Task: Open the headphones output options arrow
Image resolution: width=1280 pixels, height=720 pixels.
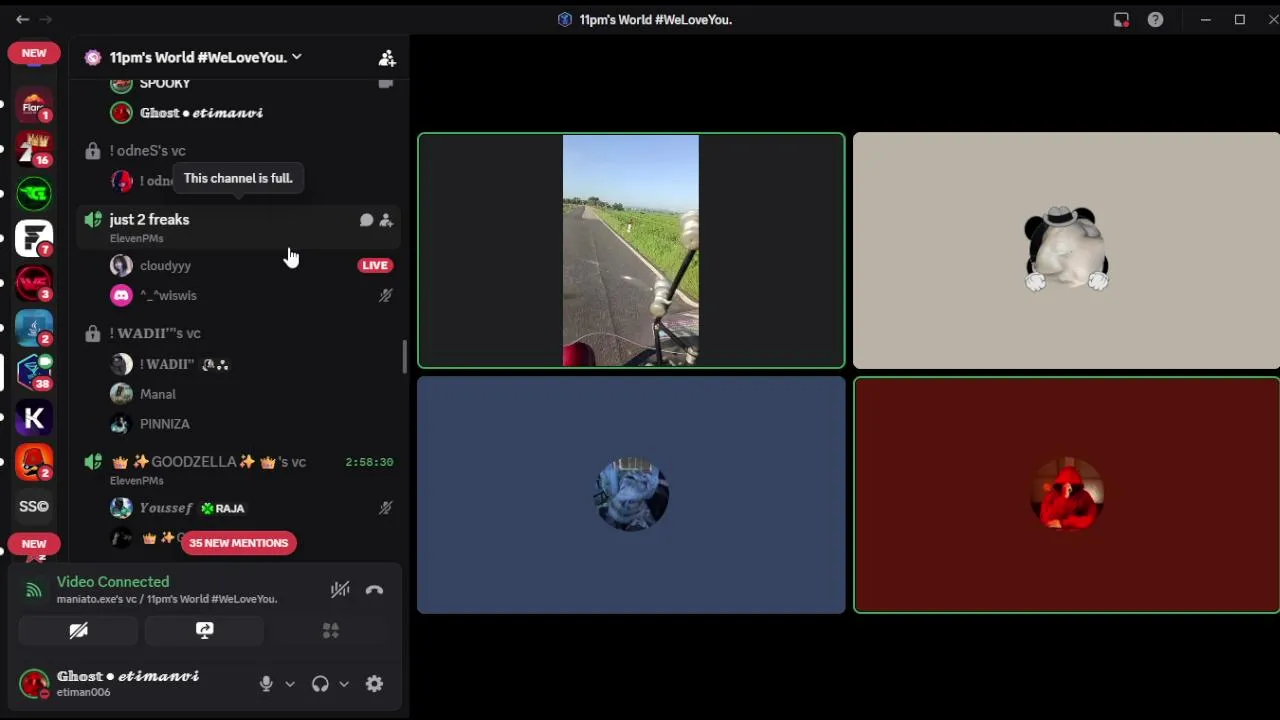Action: point(344,684)
